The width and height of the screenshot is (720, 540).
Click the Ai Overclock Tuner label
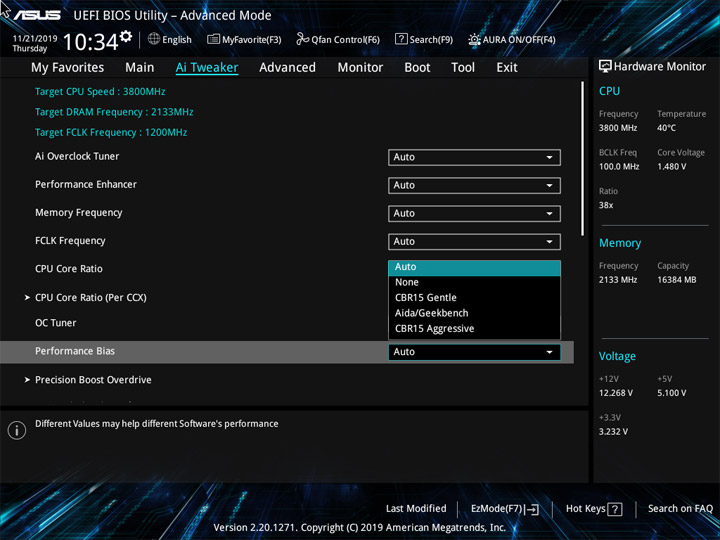click(77, 157)
